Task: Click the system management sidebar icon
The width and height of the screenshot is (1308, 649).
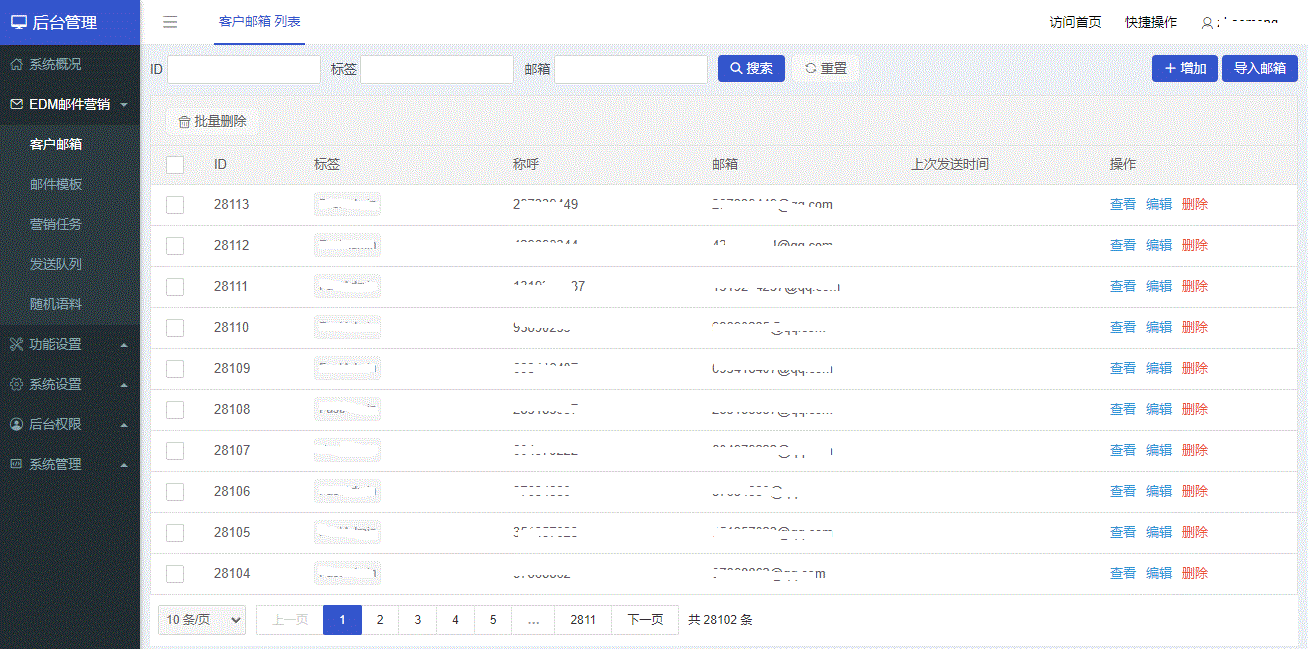Action: (17, 464)
